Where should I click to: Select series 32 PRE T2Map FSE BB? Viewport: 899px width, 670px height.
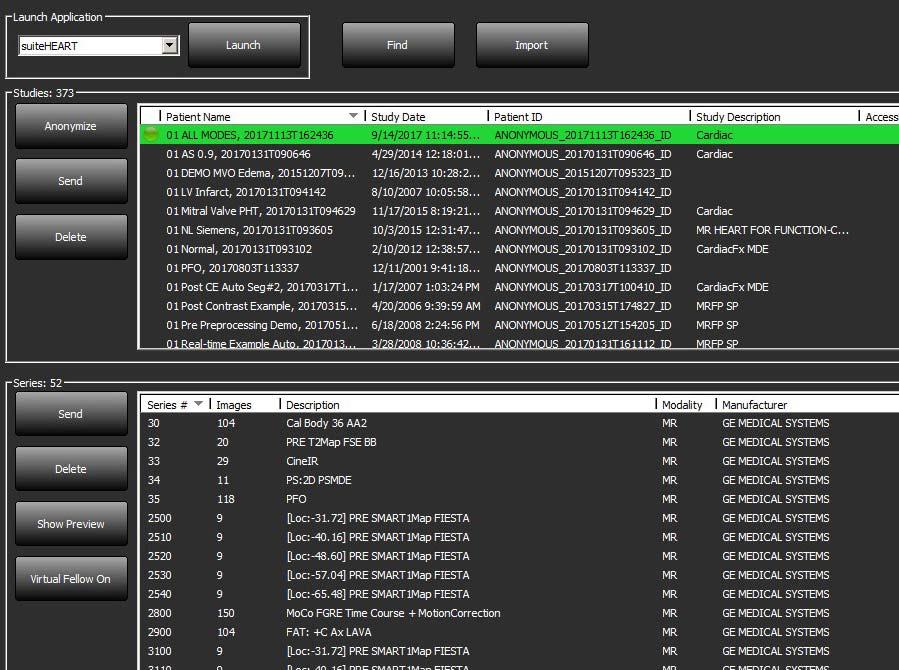tap(519, 442)
